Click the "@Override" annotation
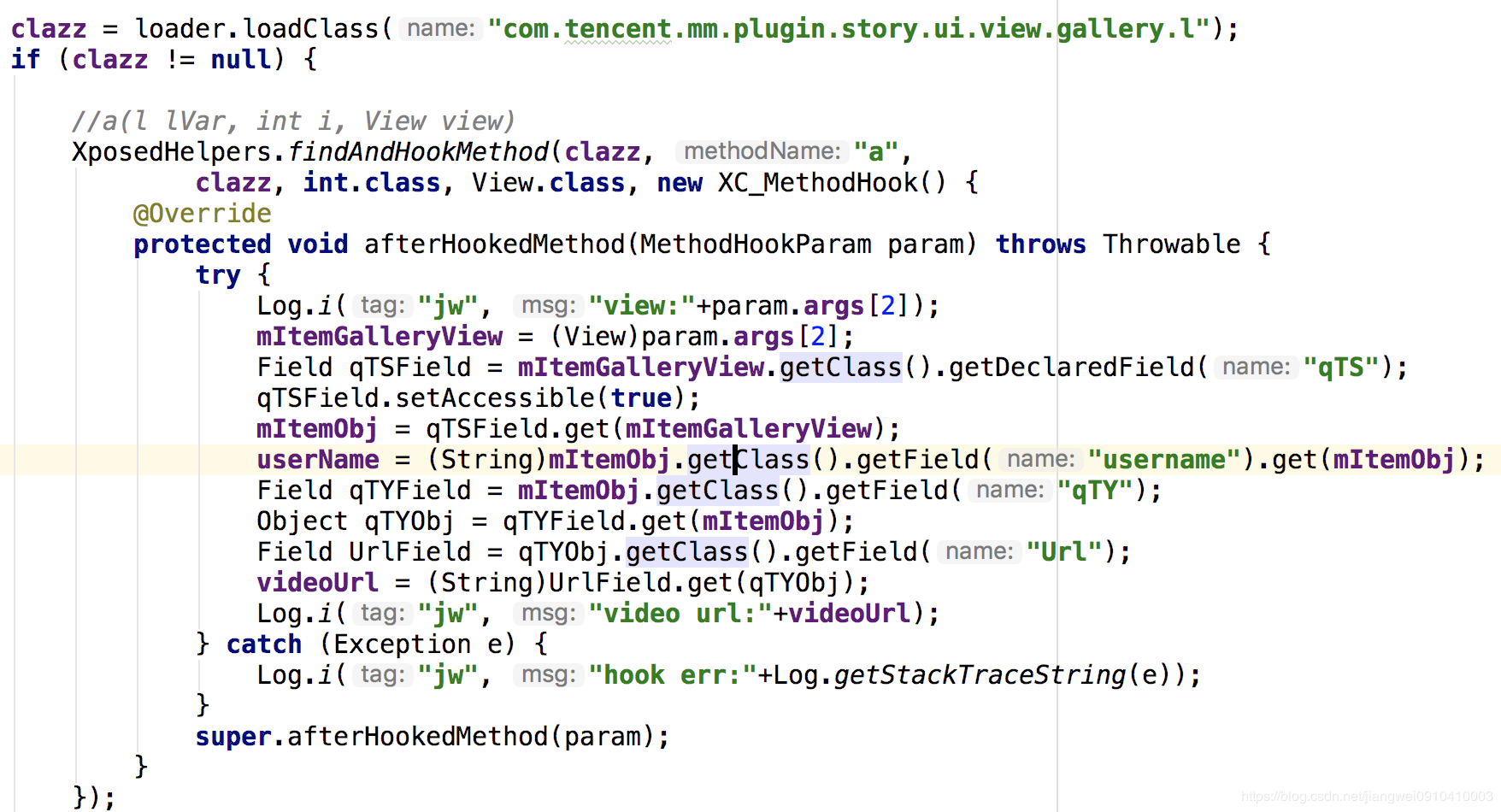The height and width of the screenshot is (812, 1501). [202, 213]
